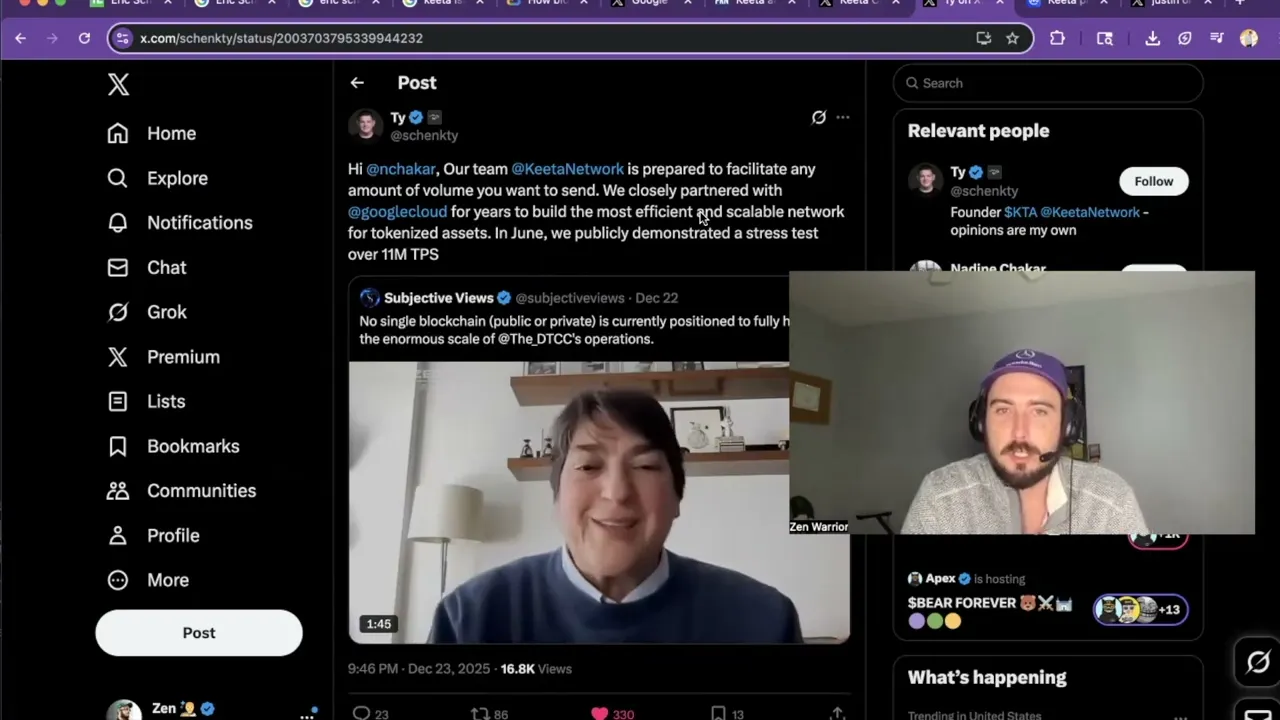Toggle the bookmark icon showing 13
The height and width of the screenshot is (720, 1280).
727,713
